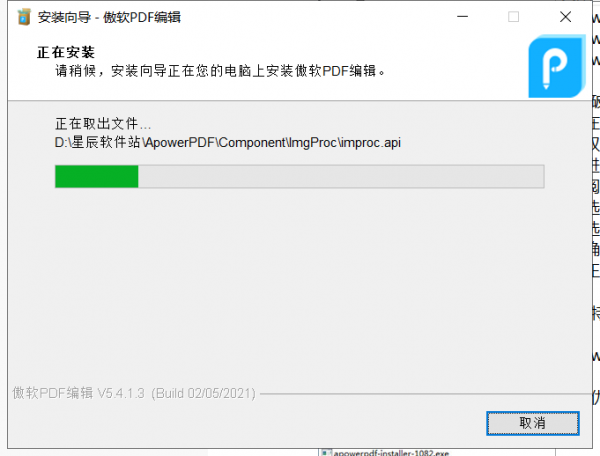The width and height of the screenshot is (600, 456).
Task: Click the 请稍候 installation description line
Action: (x=220, y=71)
